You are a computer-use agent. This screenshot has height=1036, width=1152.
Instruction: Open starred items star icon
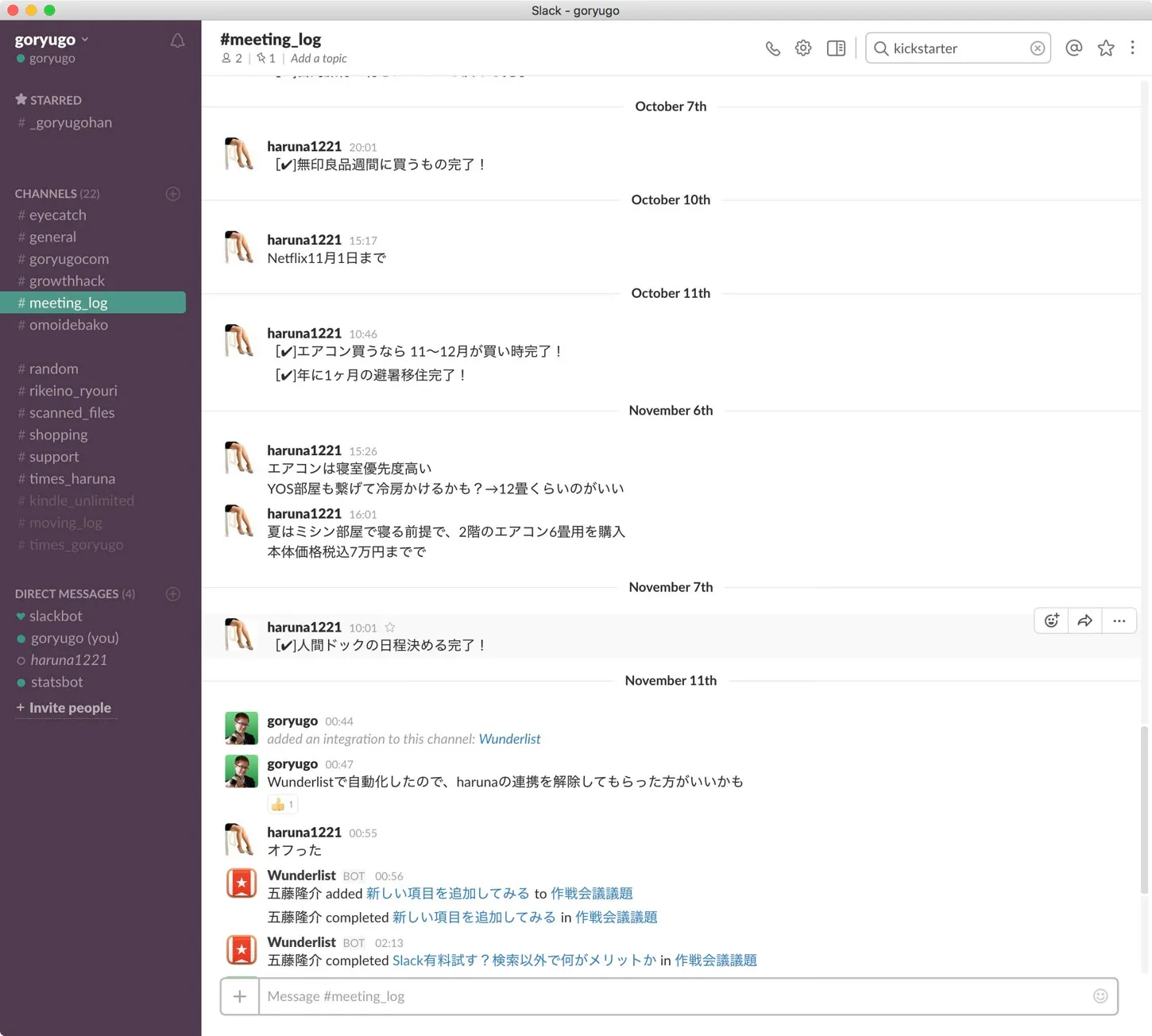coord(1106,48)
